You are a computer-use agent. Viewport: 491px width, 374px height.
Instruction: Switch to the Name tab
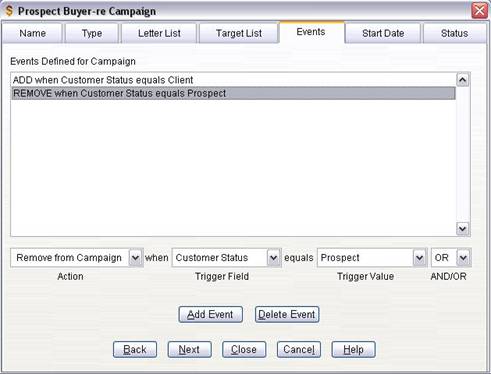pos(32,33)
